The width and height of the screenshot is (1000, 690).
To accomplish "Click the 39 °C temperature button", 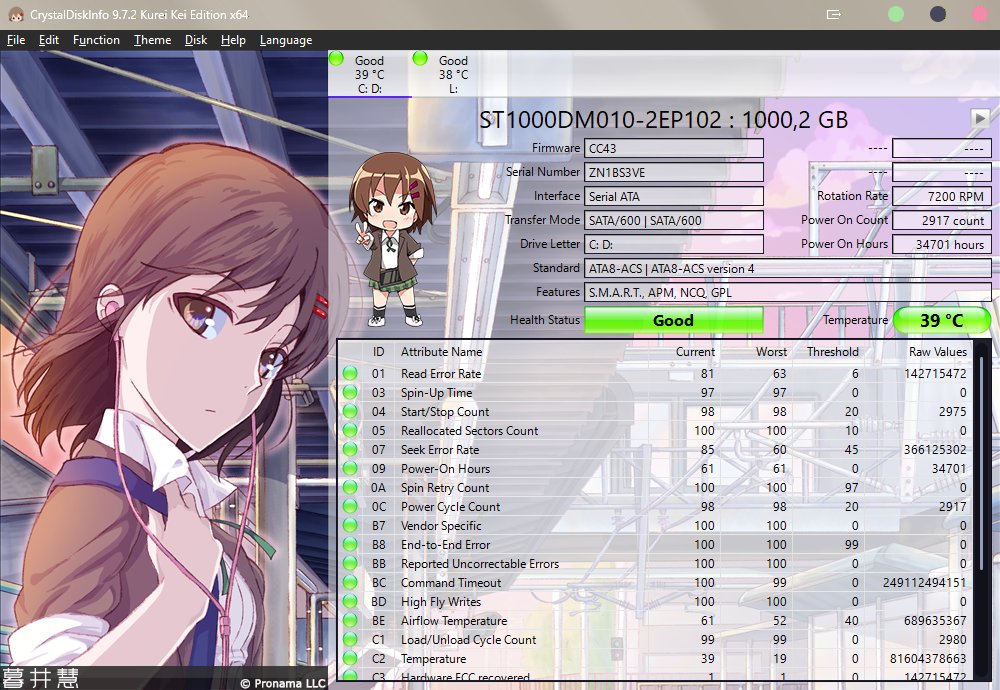I will coord(941,320).
